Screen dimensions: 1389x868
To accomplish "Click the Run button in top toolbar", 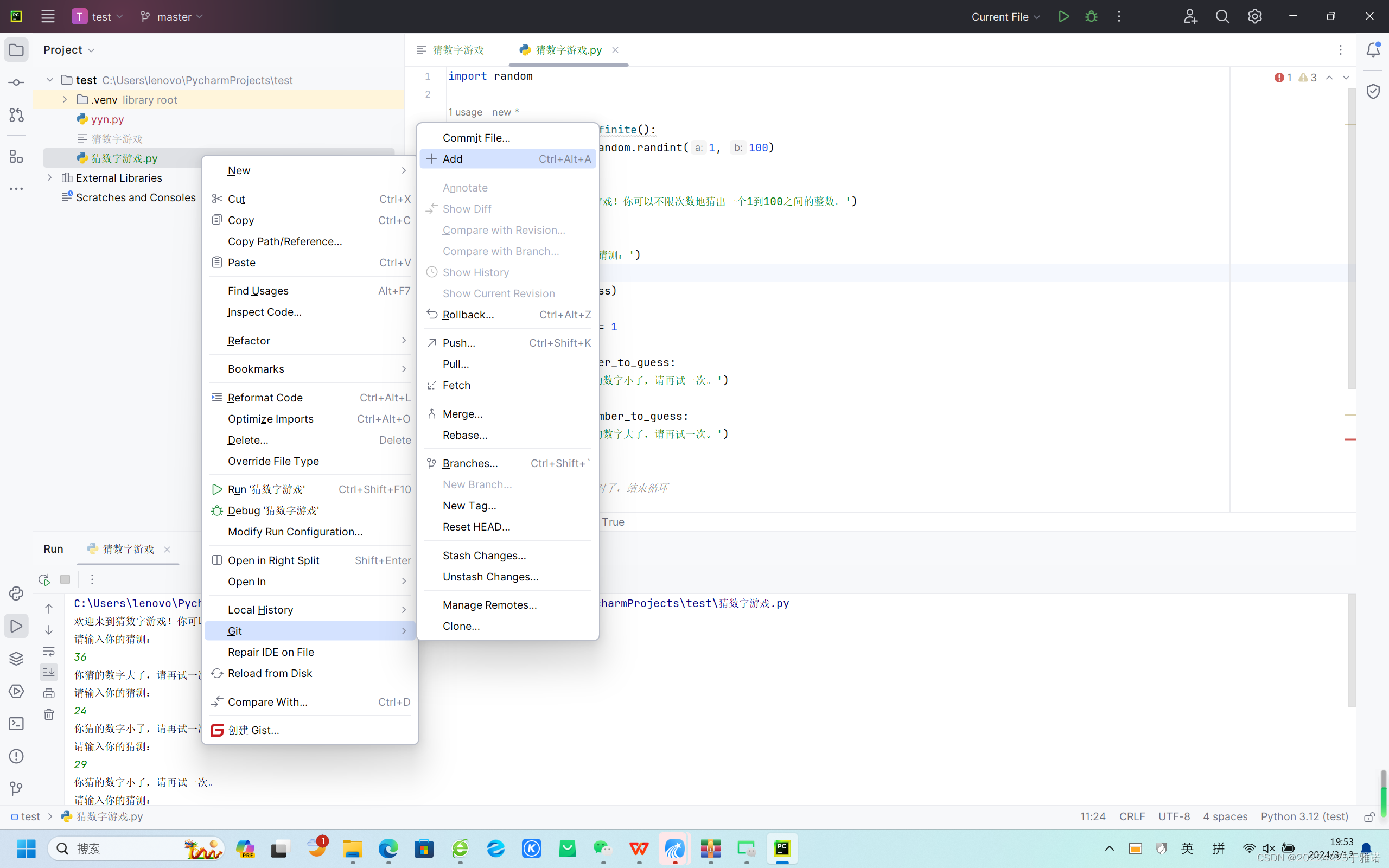I will coord(1063,17).
